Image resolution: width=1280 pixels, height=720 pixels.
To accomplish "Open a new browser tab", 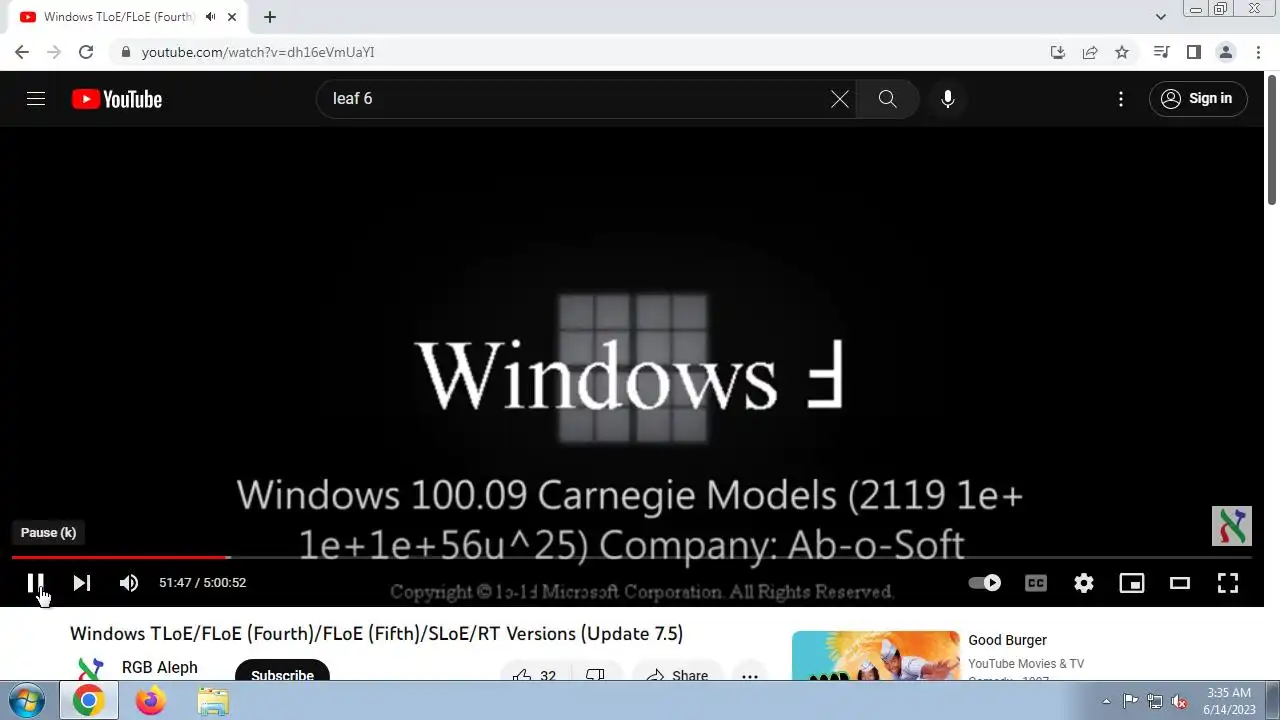I will (x=270, y=17).
